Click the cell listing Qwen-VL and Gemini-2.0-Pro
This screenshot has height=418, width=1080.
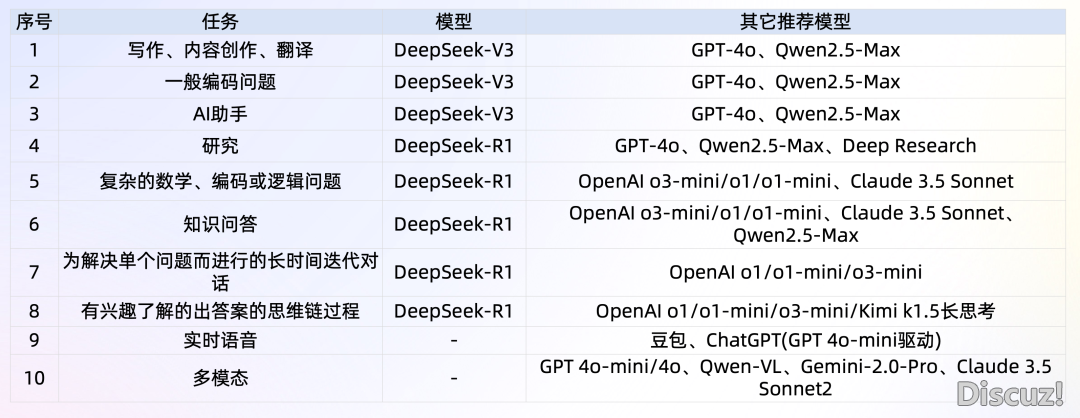tap(796, 378)
